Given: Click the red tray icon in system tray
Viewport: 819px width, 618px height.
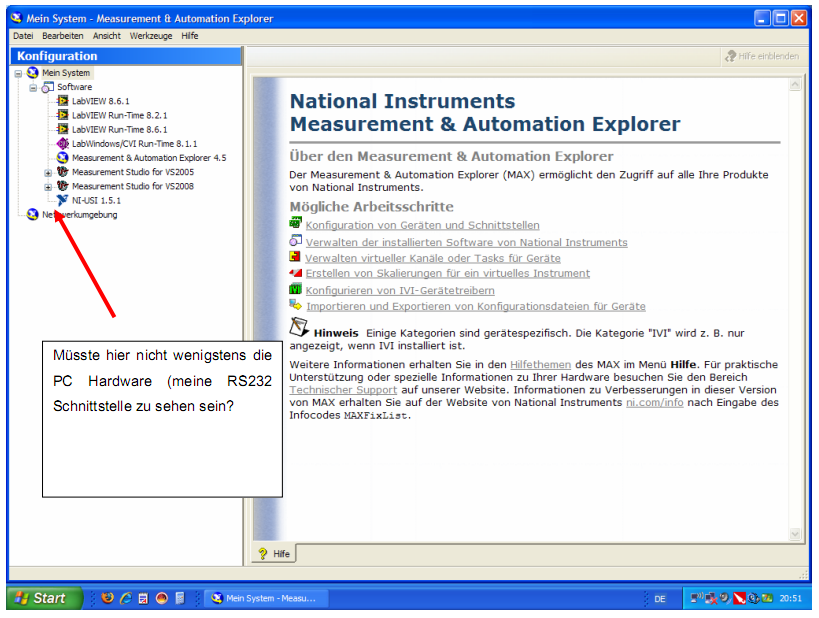Looking at the screenshot, I should click(739, 598).
